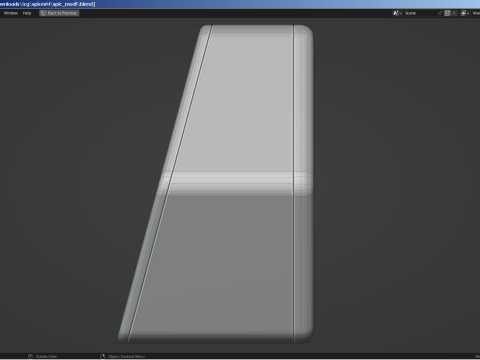Open the scene browse dropdown icon
480x360 pixels.
point(397,13)
